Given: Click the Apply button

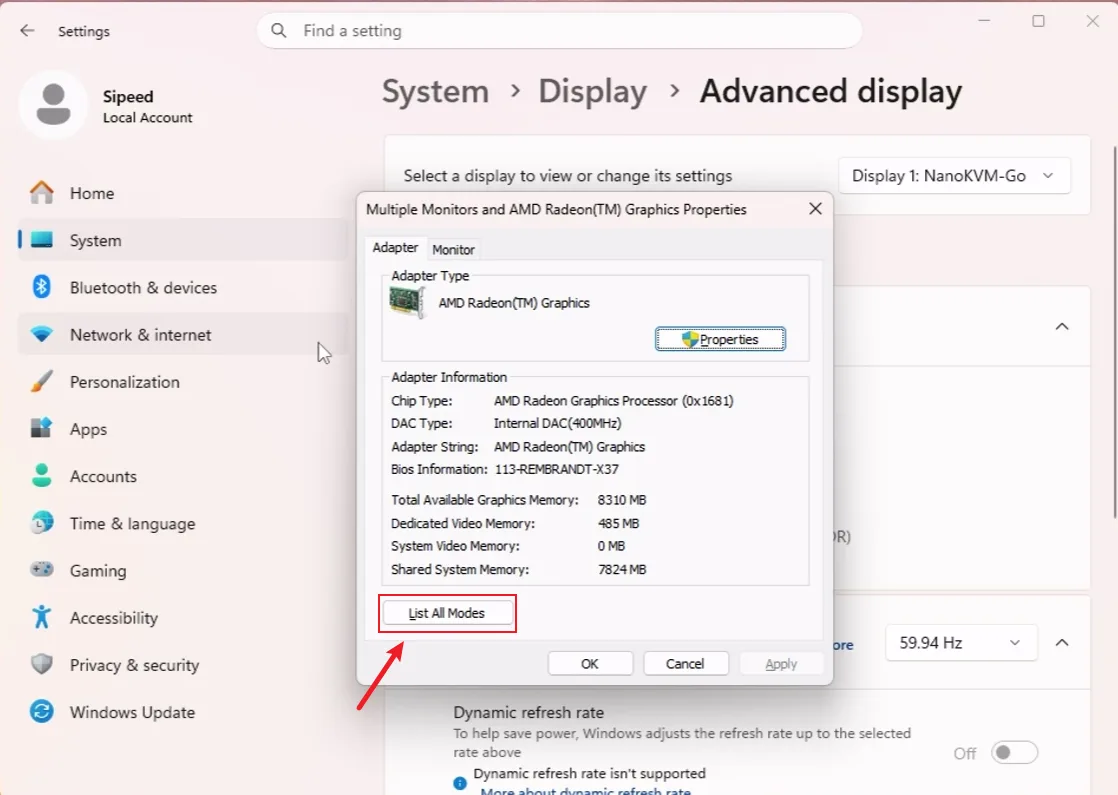Looking at the screenshot, I should (781, 664).
